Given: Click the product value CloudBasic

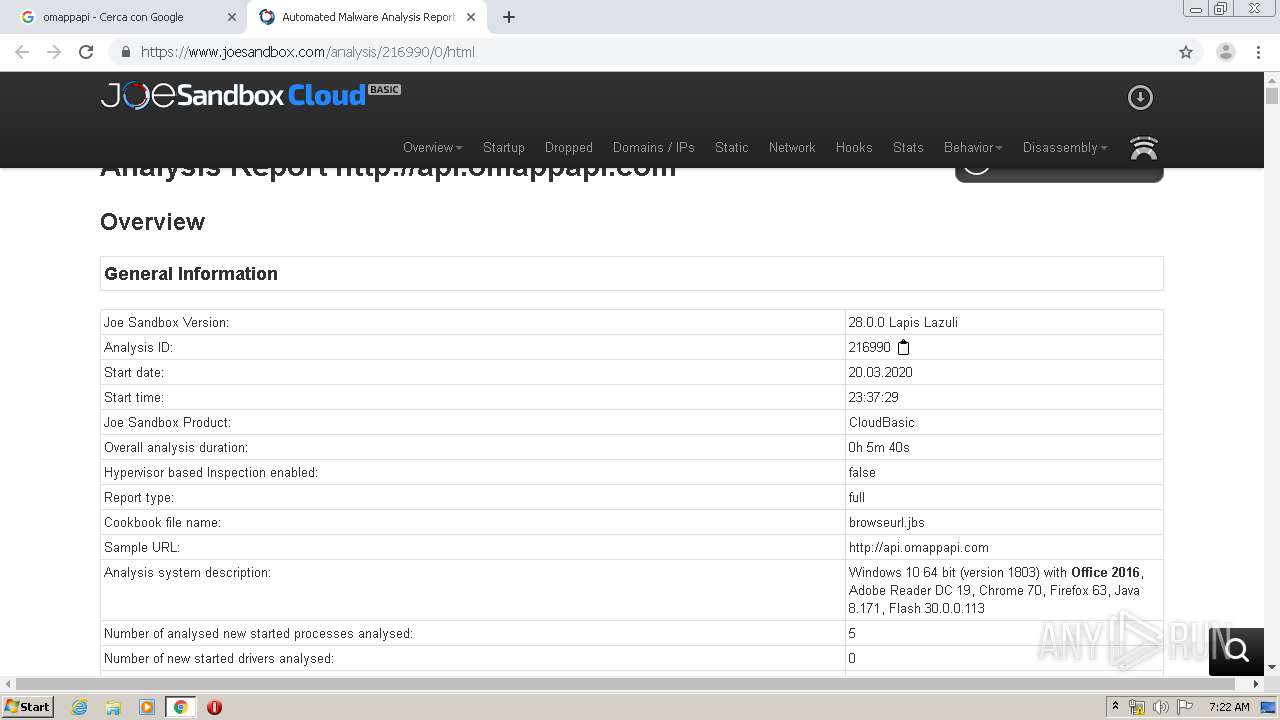Looking at the screenshot, I should point(882,422).
